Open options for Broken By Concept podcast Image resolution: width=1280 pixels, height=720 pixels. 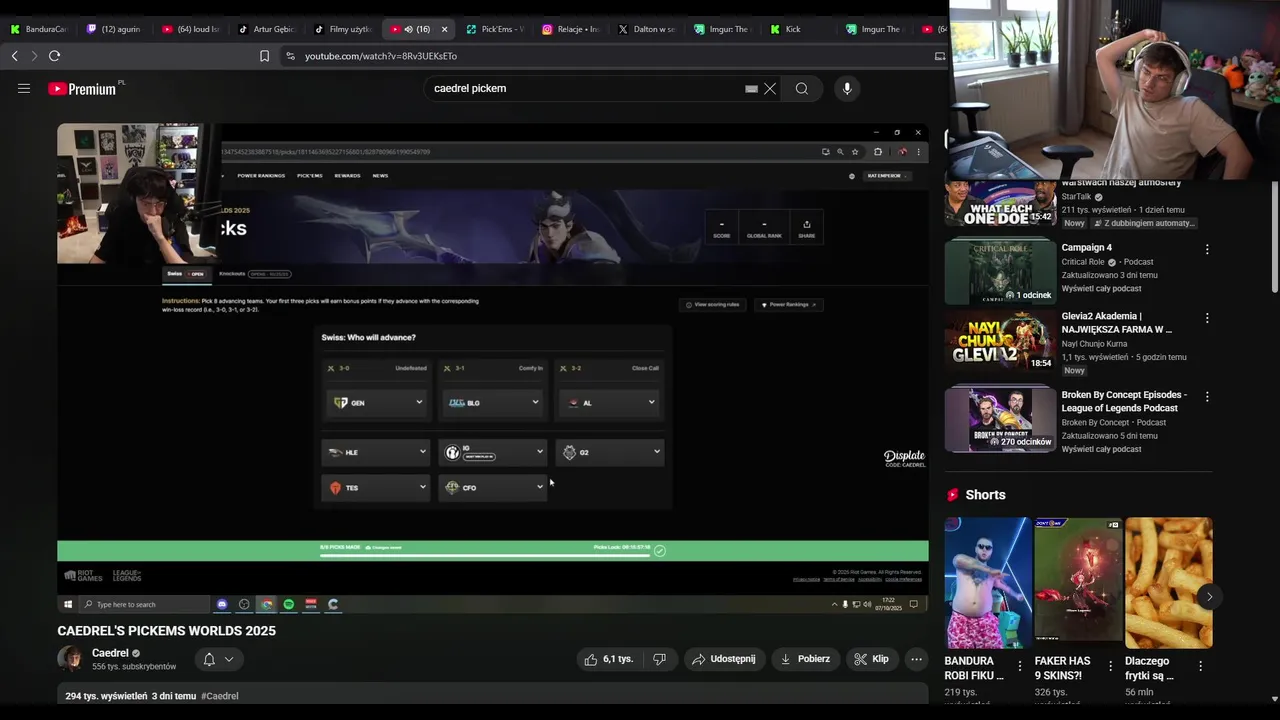coord(1207,396)
